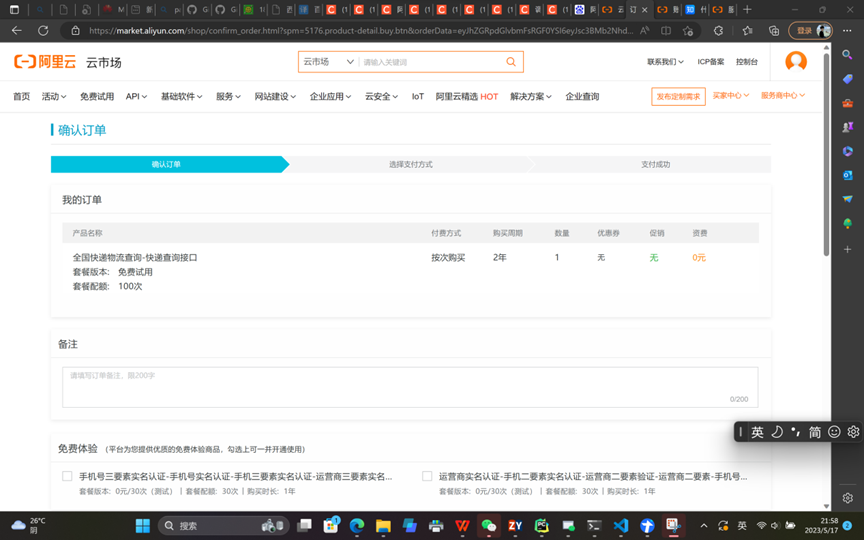864x540 pixels.
Task: Expand 云安全 navigation dropdown
Action: point(381,96)
